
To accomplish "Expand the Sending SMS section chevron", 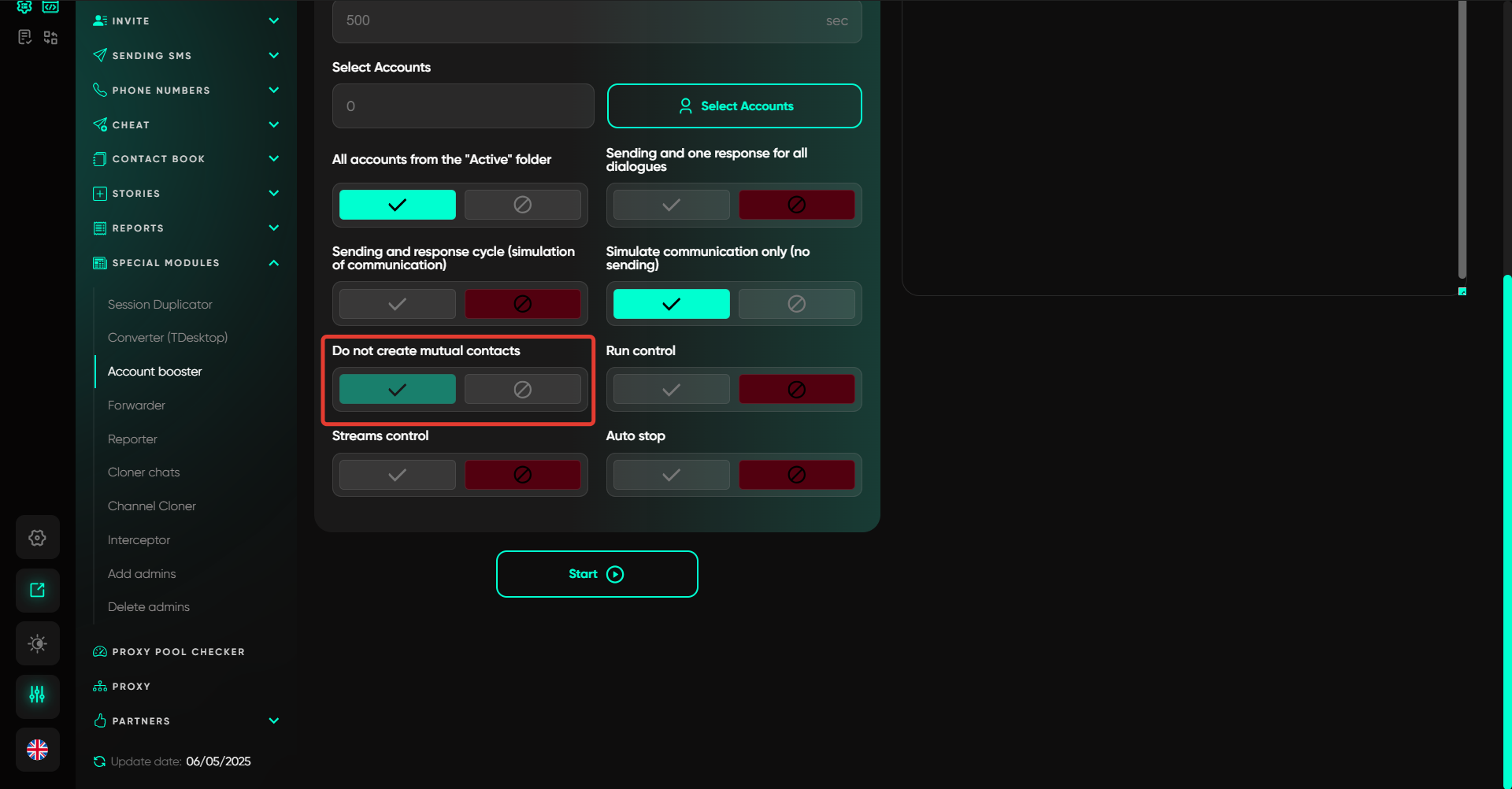I will [x=273, y=55].
